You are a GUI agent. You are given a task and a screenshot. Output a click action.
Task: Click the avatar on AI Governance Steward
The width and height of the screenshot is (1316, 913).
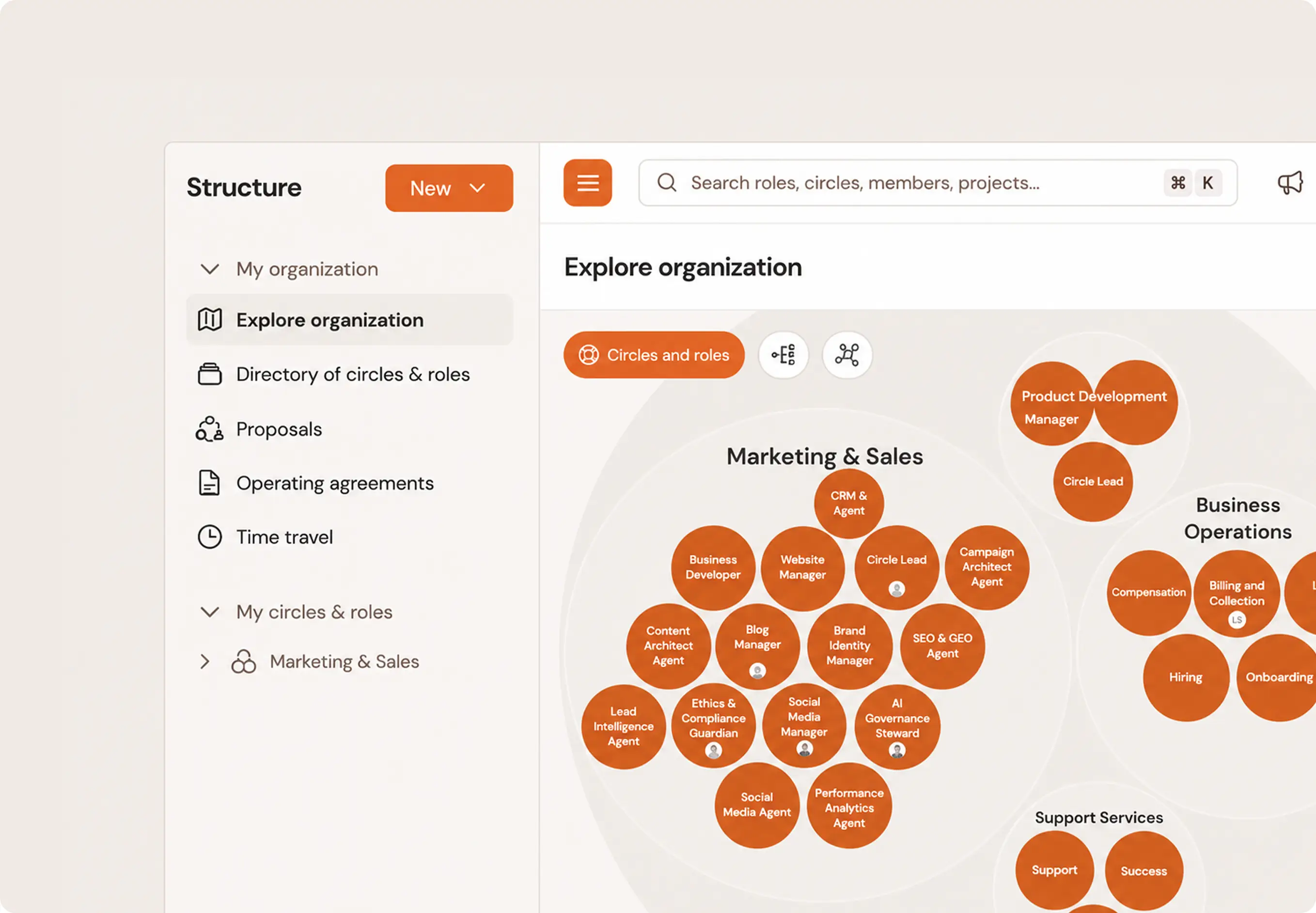pyautogui.click(x=897, y=750)
